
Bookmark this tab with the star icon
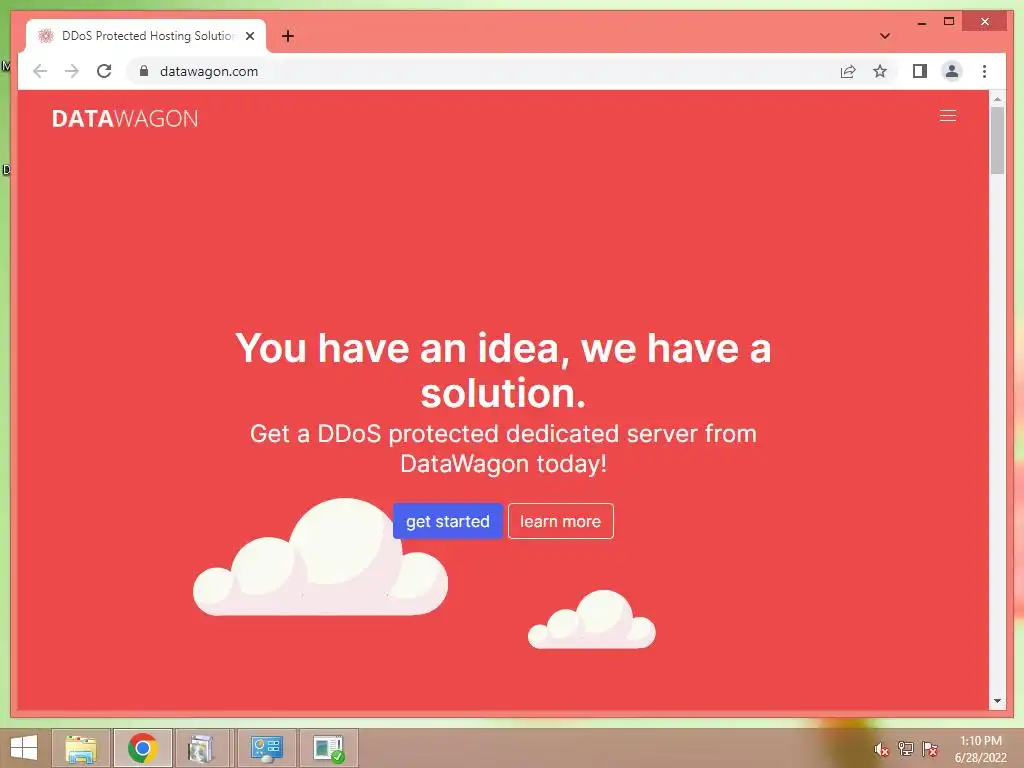(x=880, y=71)
